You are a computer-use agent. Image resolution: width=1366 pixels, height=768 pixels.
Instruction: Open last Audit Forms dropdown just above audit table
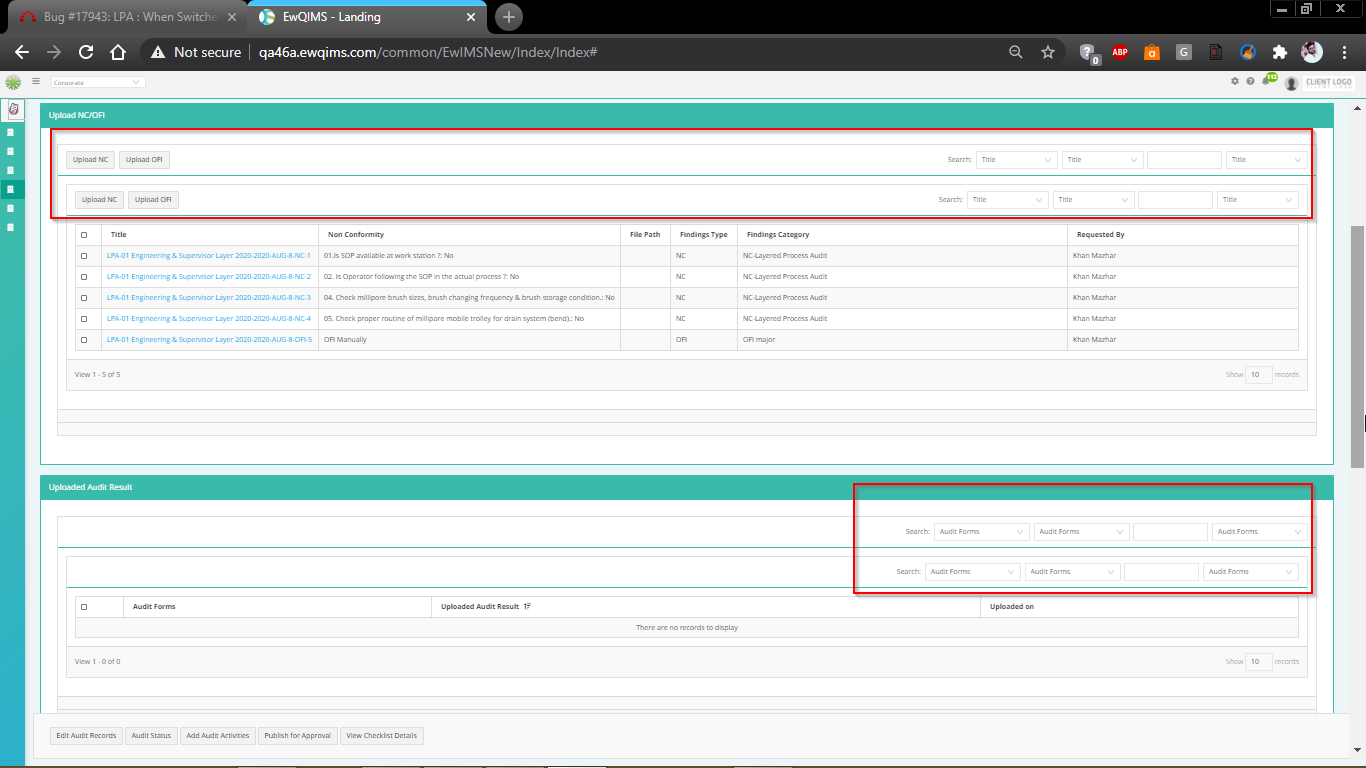1250,571
